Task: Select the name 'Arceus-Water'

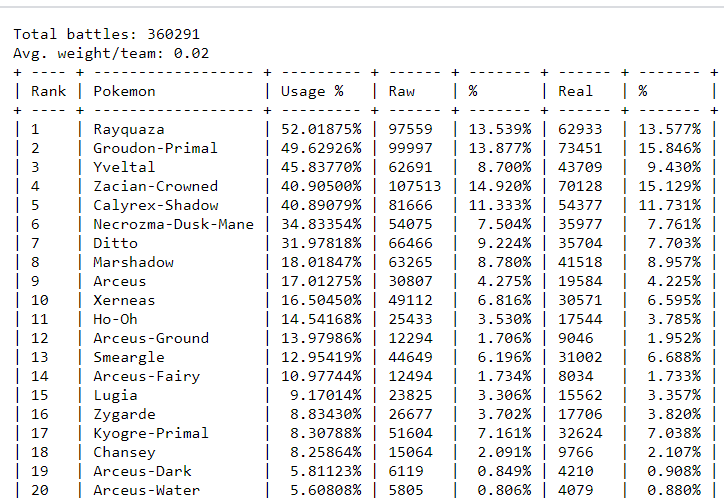Action: tap(147, 490)
